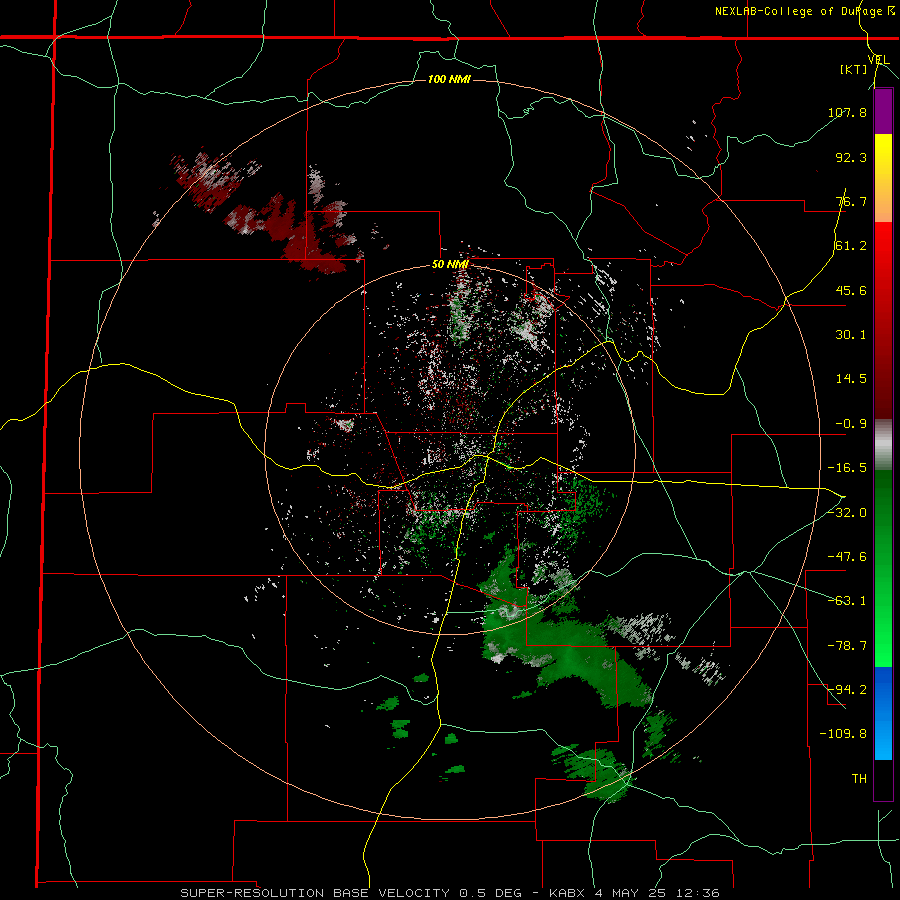
Task: Click the 61.2 velocity scale value
Action: pyautogui.click(x=851, y=246)
